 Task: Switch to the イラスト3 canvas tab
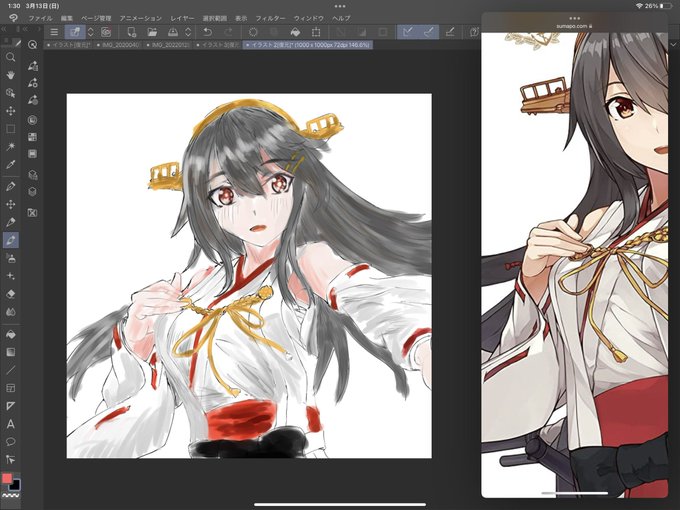[218, 45]
